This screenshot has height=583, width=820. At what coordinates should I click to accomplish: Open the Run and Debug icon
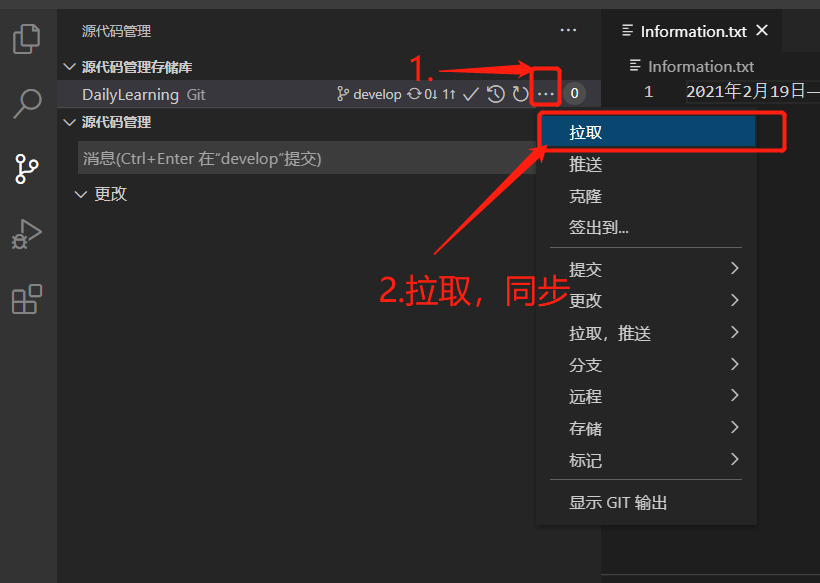pyautogui.click(x=27, y=234)
